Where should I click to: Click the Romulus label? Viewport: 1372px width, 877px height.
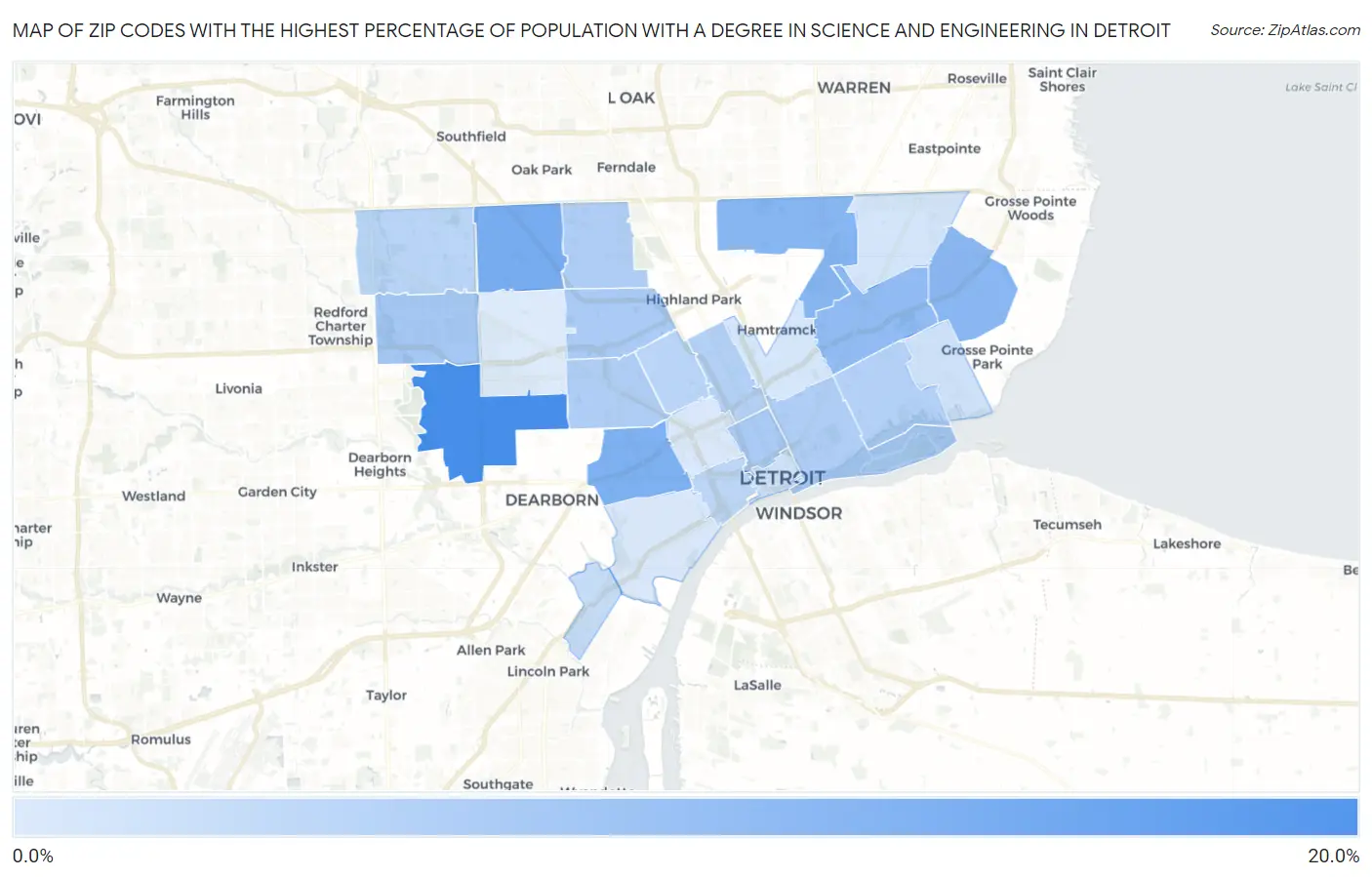coord(161,739)
